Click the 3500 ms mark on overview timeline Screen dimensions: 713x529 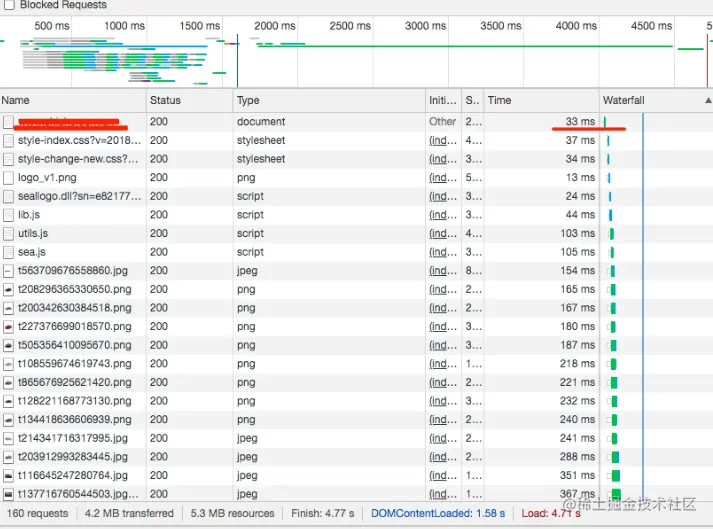coord(501,26)
